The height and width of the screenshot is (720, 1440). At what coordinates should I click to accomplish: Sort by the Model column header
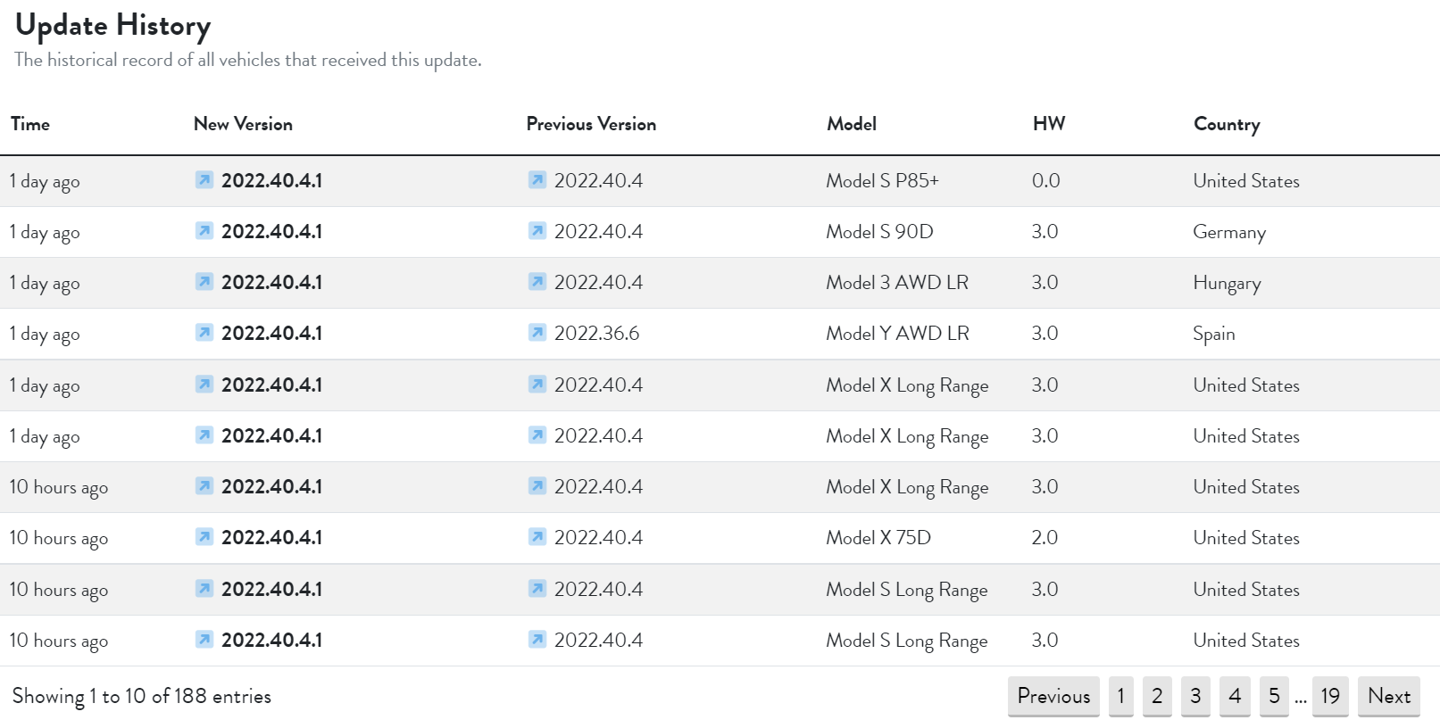click(851, 124)
